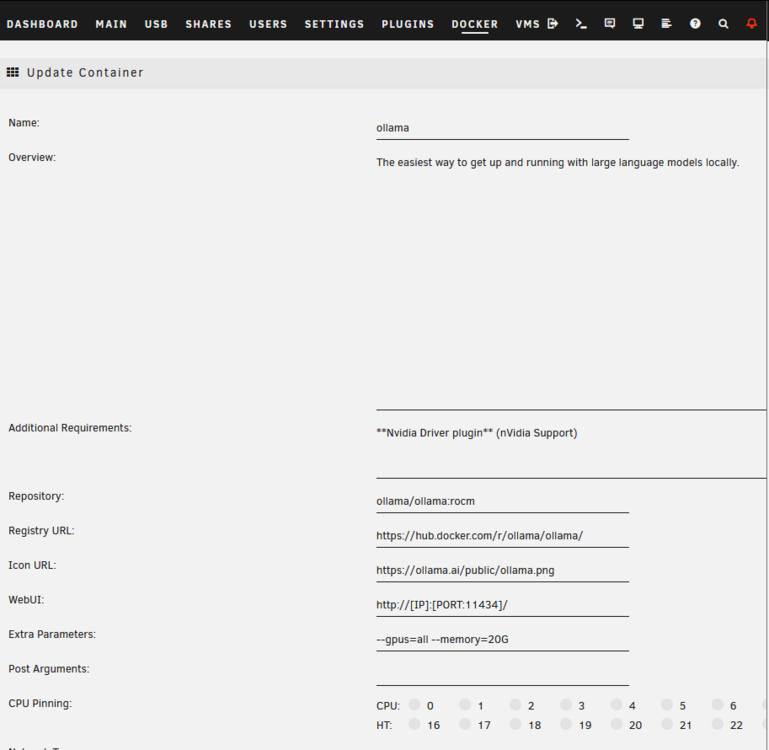769x750 pixels.
Task: Go to the Main tab
Action: pyautogui.click(x=111, y=24)
